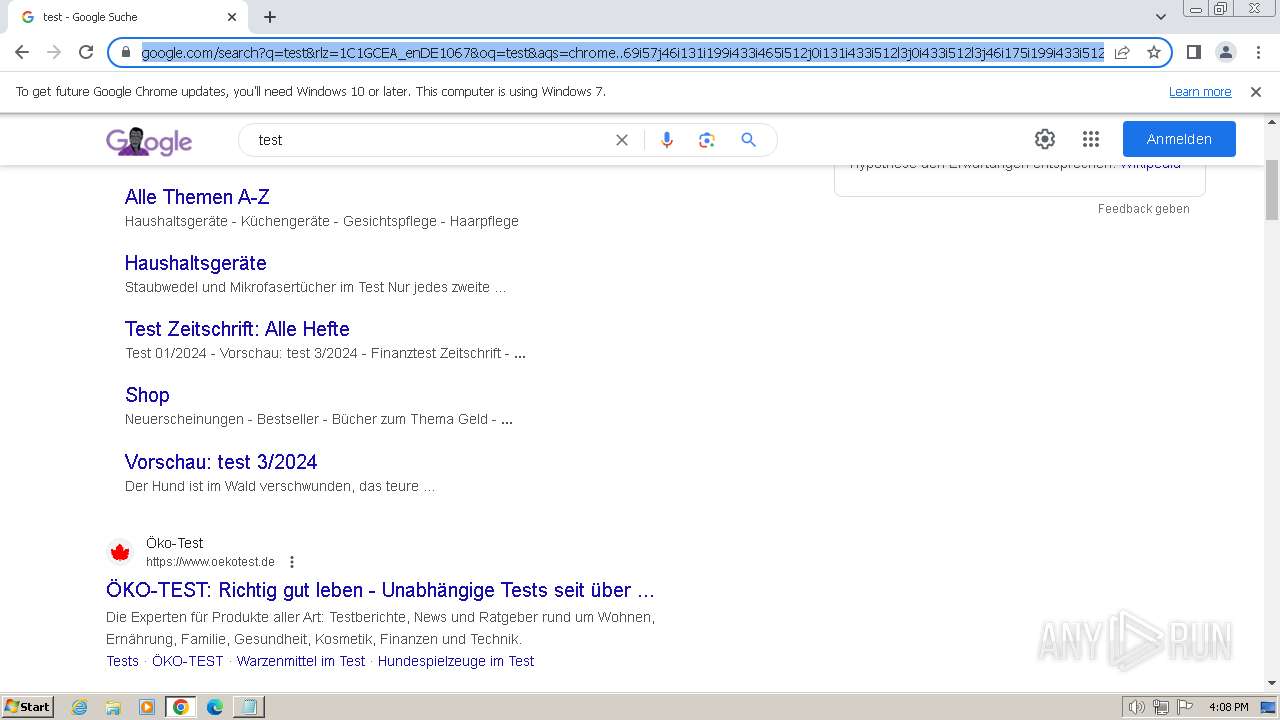
Task: Open the Google apps grid
Action: tap(1091, 139)
